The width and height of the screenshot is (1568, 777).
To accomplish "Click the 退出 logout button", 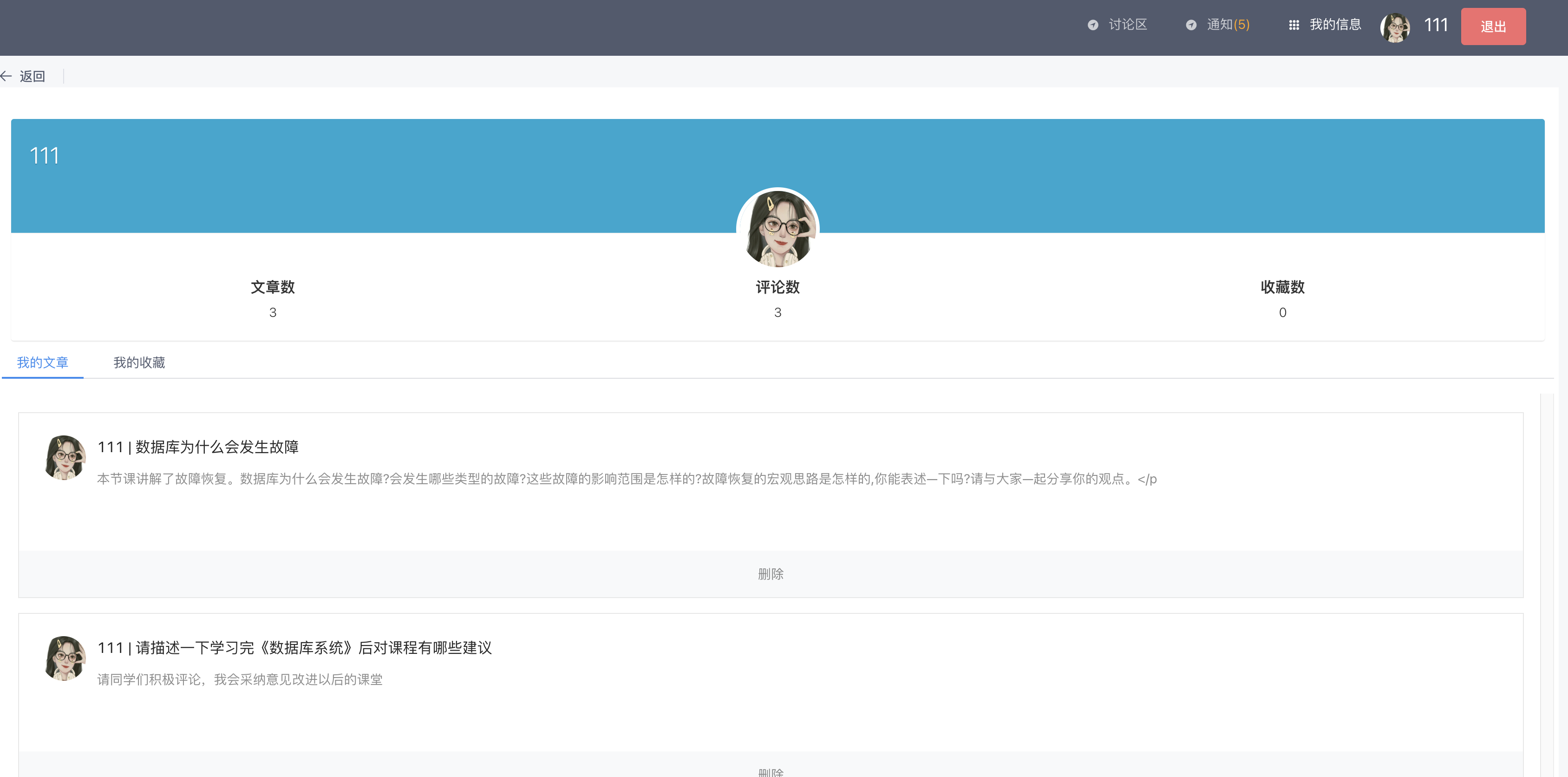I will [1493, 26].
